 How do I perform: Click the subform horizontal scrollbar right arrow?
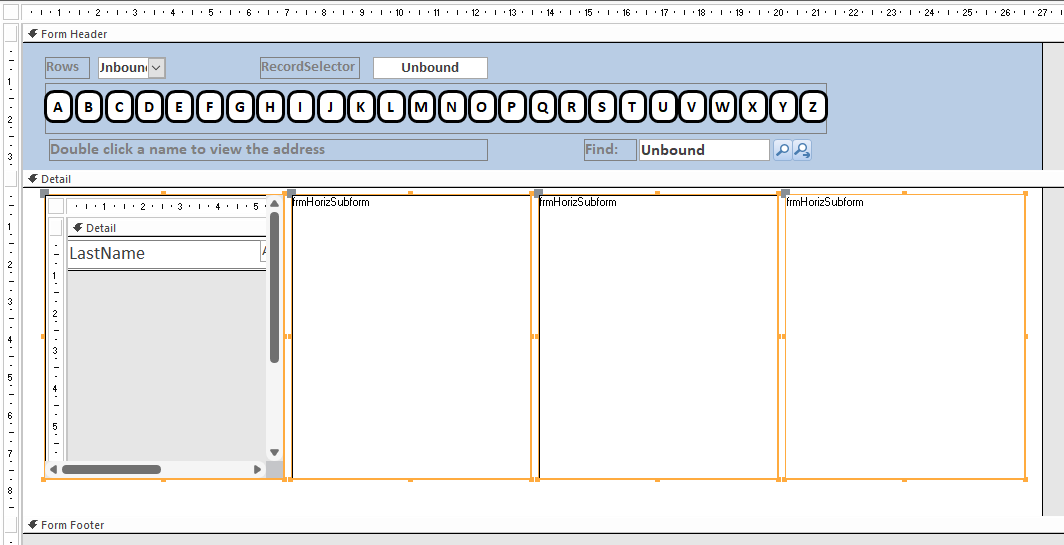click(x=257, y=469)
